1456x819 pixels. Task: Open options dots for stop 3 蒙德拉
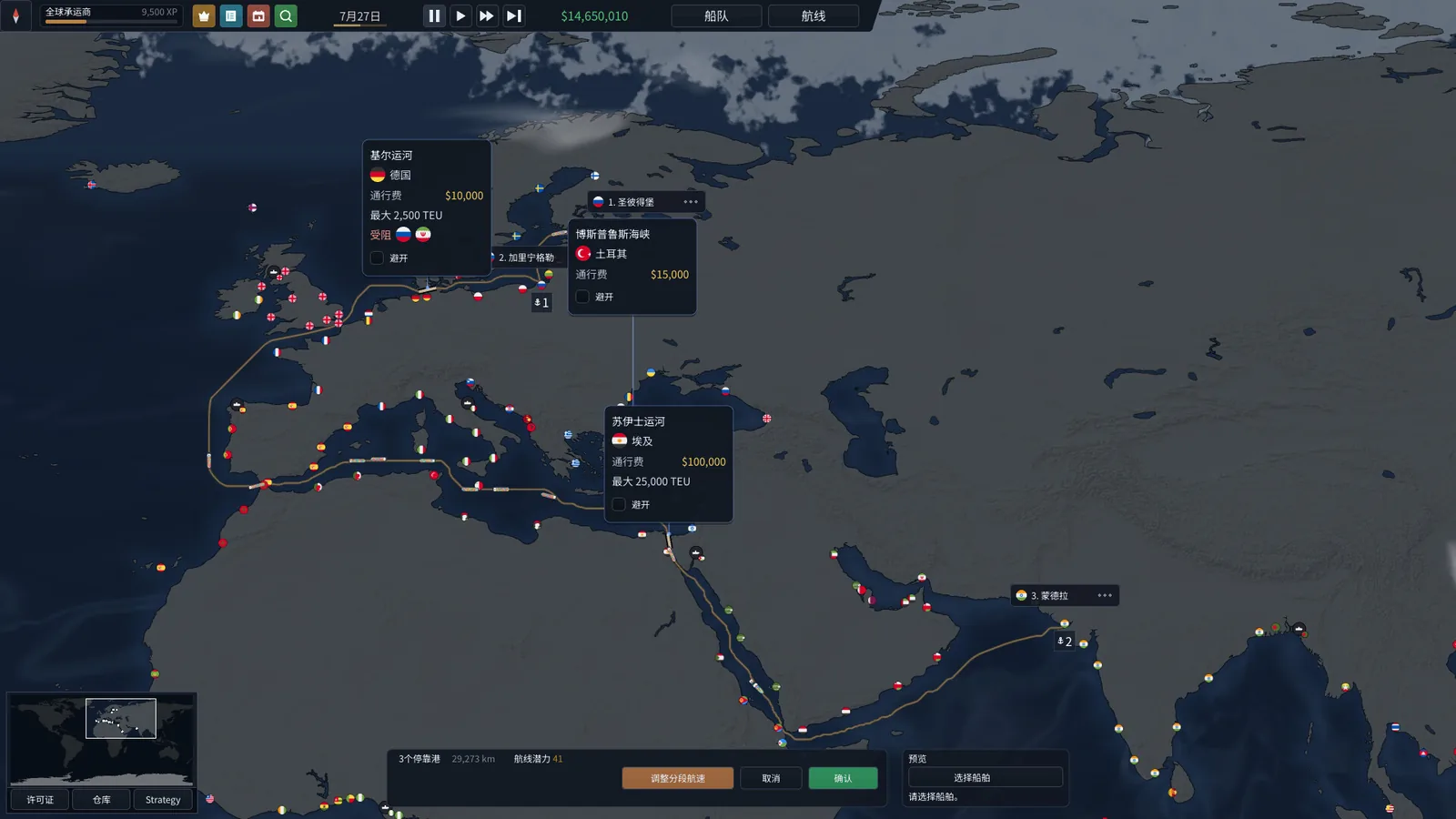point(1105,595)
